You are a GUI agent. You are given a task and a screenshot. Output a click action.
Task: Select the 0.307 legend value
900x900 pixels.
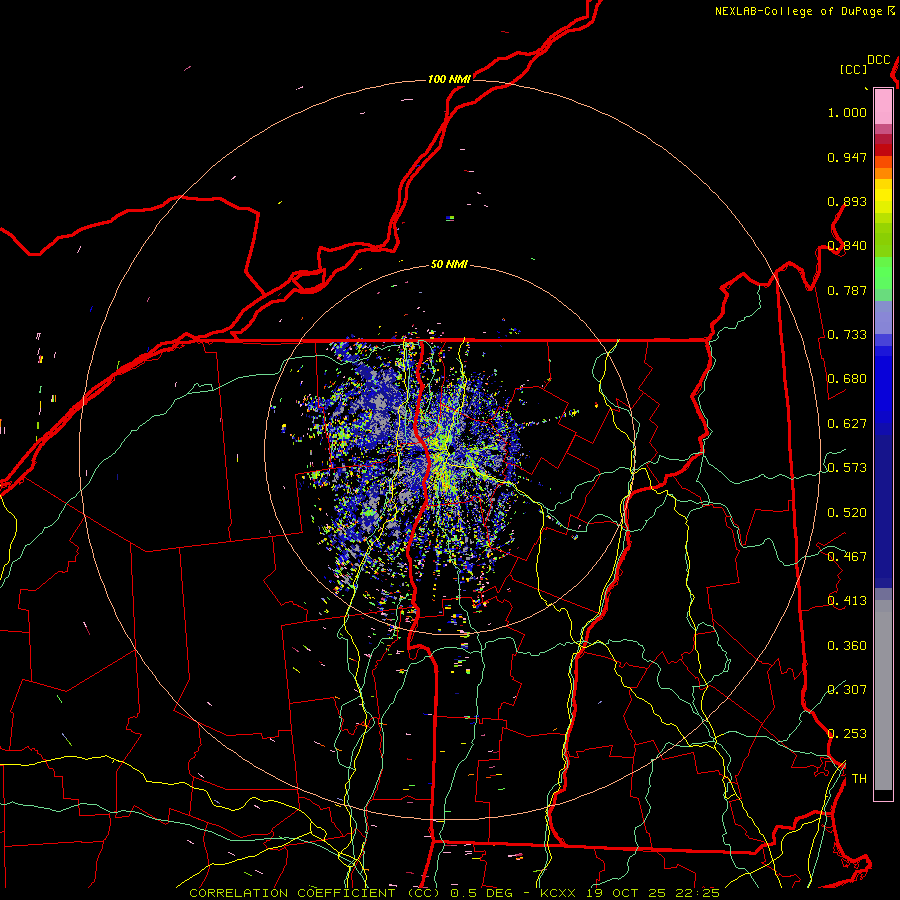847,690
